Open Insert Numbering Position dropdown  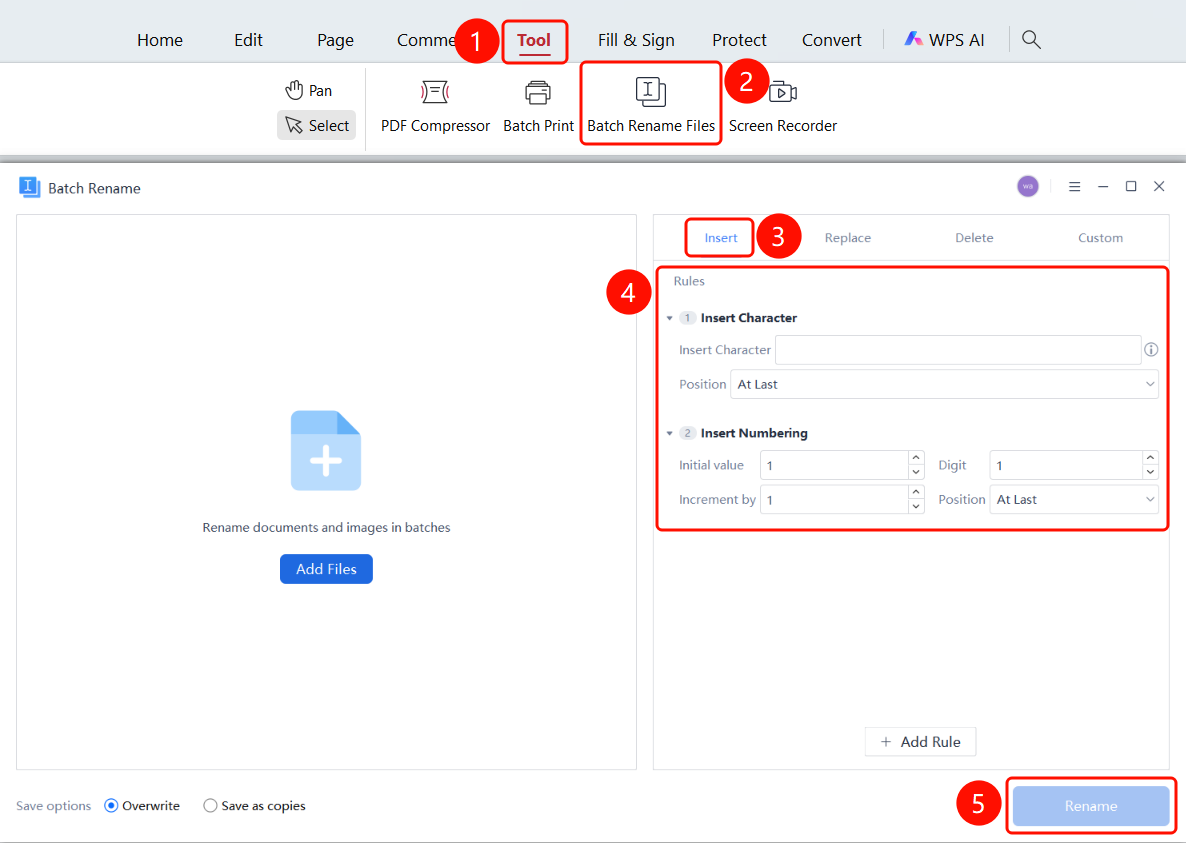tap(1073, 500)
